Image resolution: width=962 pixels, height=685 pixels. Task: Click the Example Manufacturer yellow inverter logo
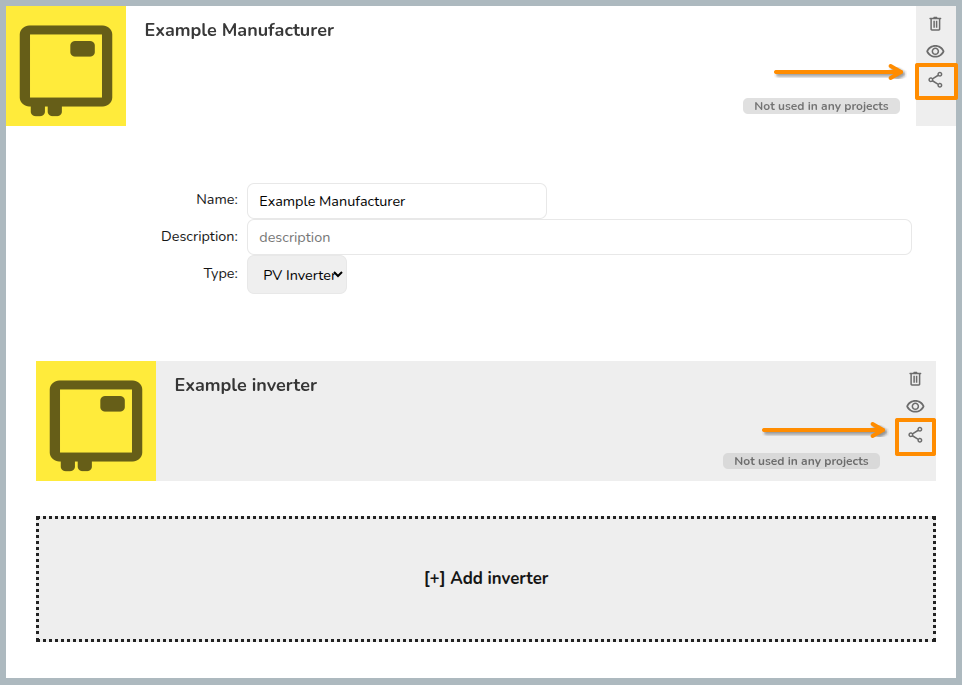click(66, 66)
